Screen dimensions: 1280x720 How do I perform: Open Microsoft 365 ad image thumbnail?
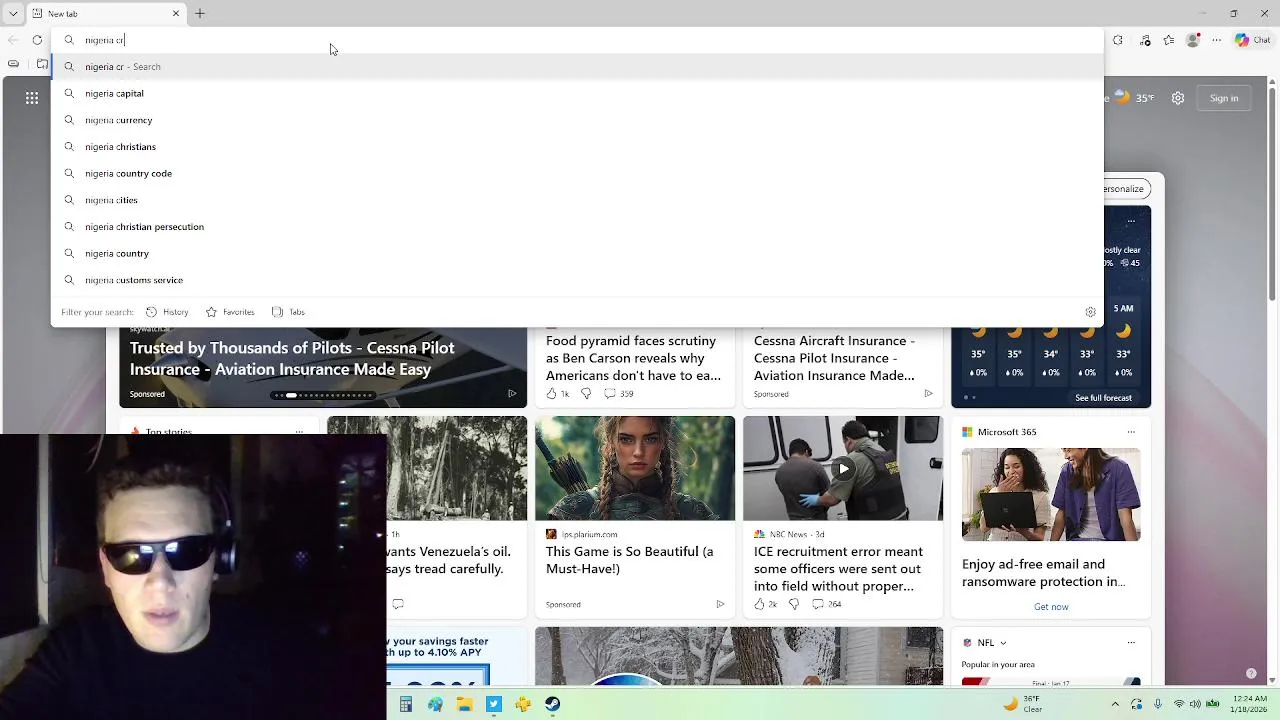(x=1051, y=495)
